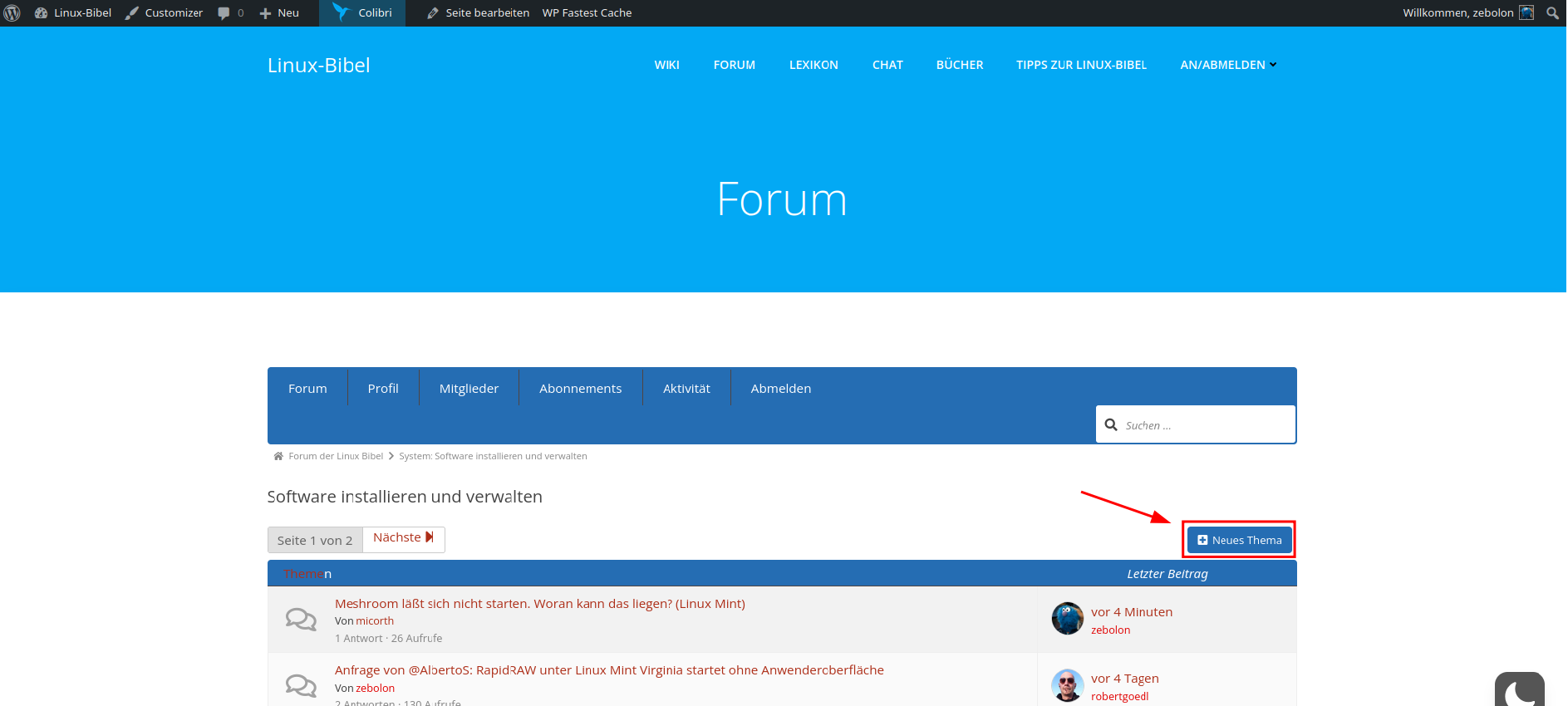Open the + Neu admin menu
This screenshot has height=706, width=1568.
[279, 13]
